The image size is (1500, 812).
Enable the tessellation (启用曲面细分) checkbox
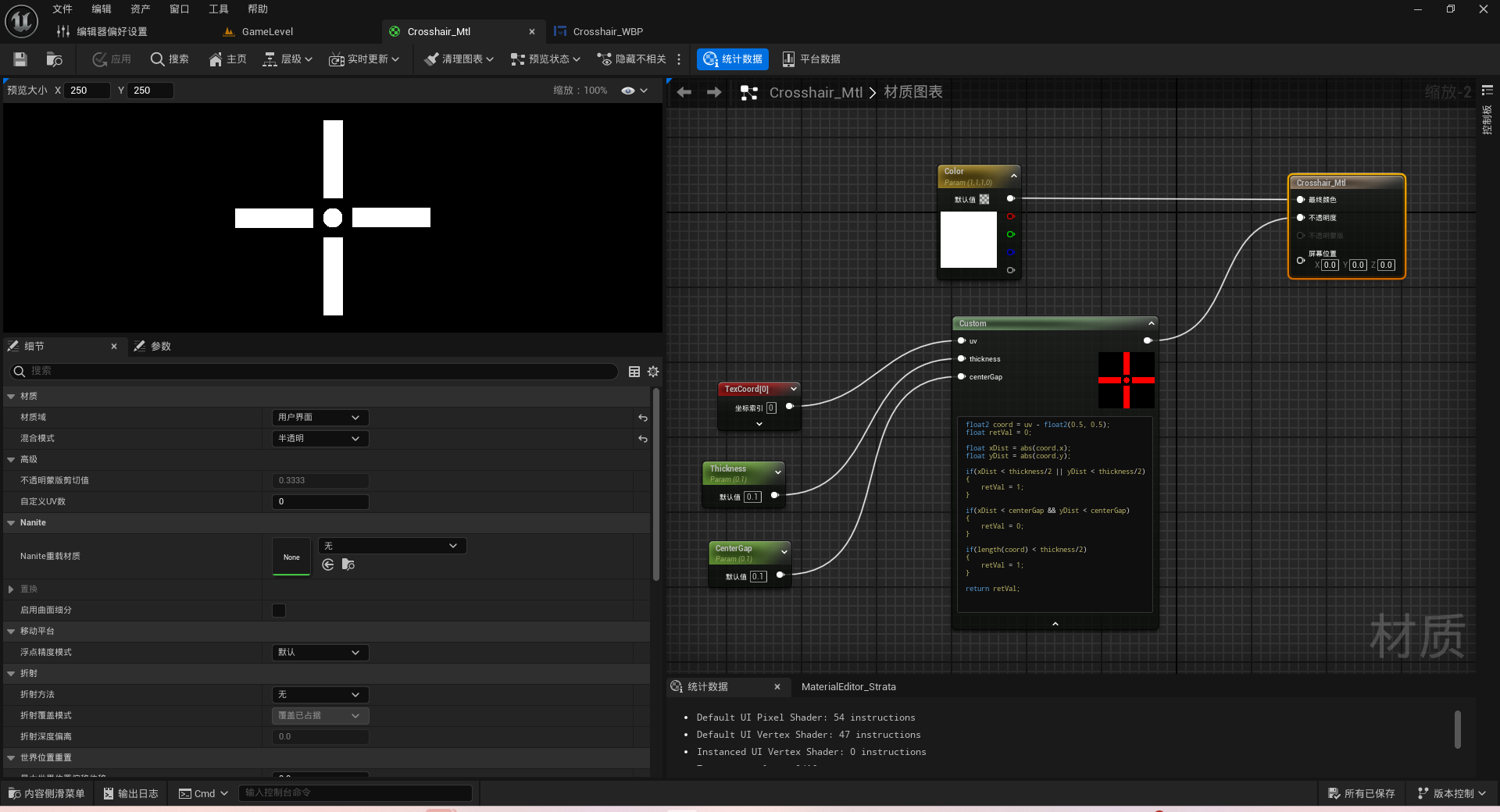[279, 611]
